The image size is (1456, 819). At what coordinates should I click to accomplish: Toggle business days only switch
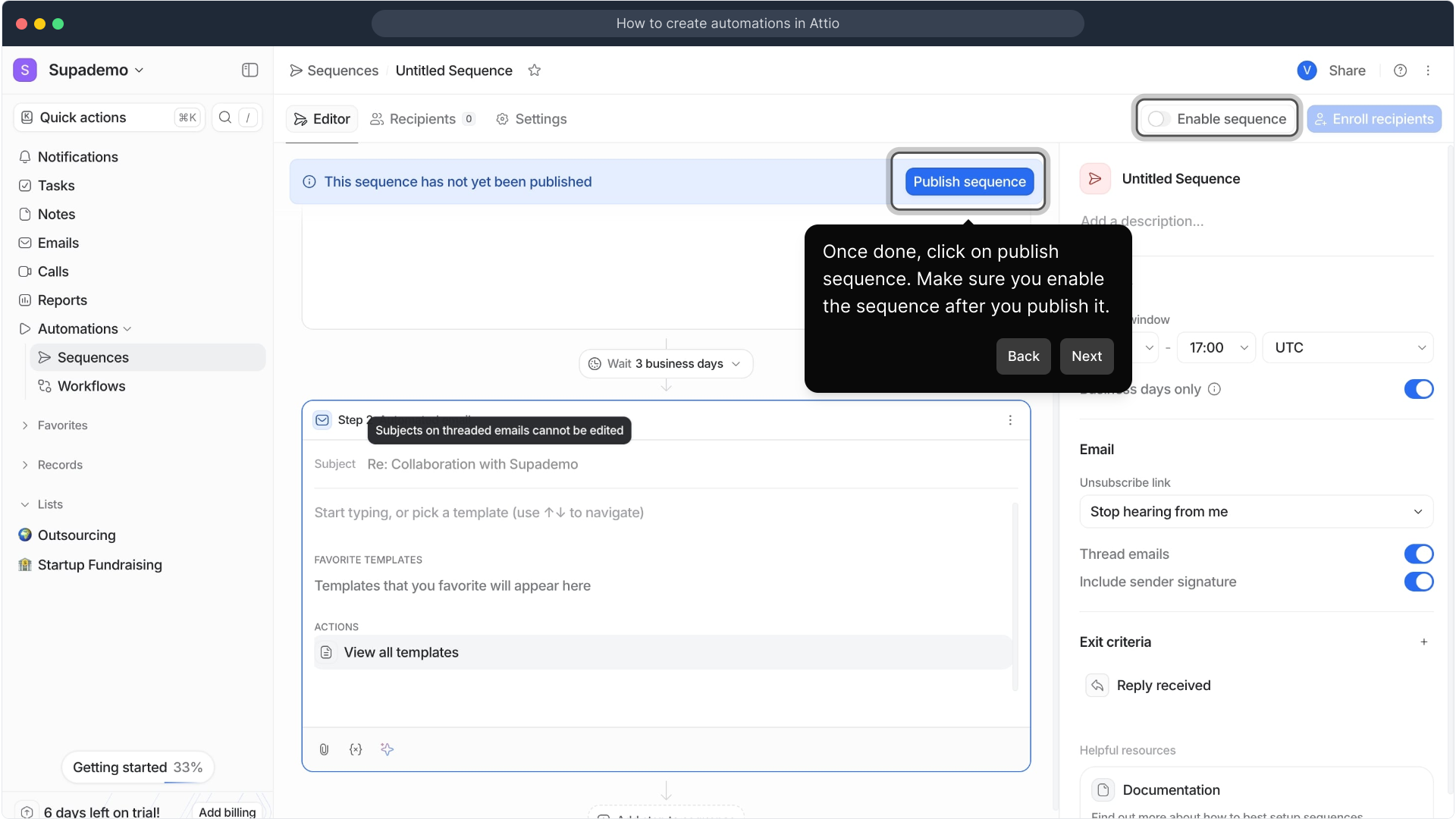pyautogui.click(x=1419, y=389)
